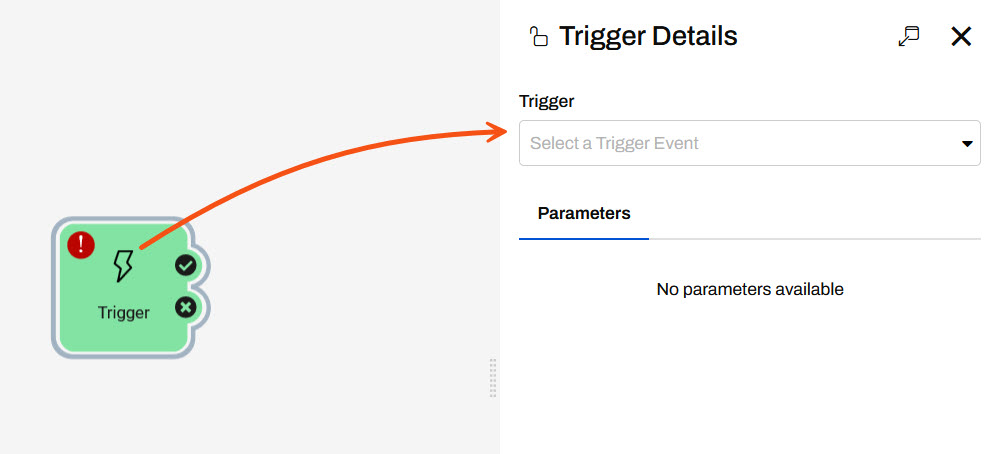Click the lightning bolt icon in Trigger node
Viewport: 996px width, 454px height.
[x=123, y=266]
